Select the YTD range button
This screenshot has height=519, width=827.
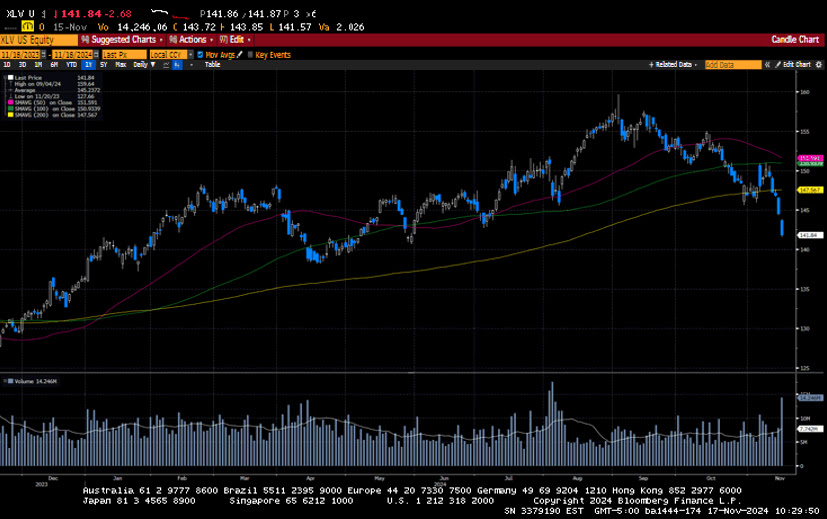click(x=72, y=64)
